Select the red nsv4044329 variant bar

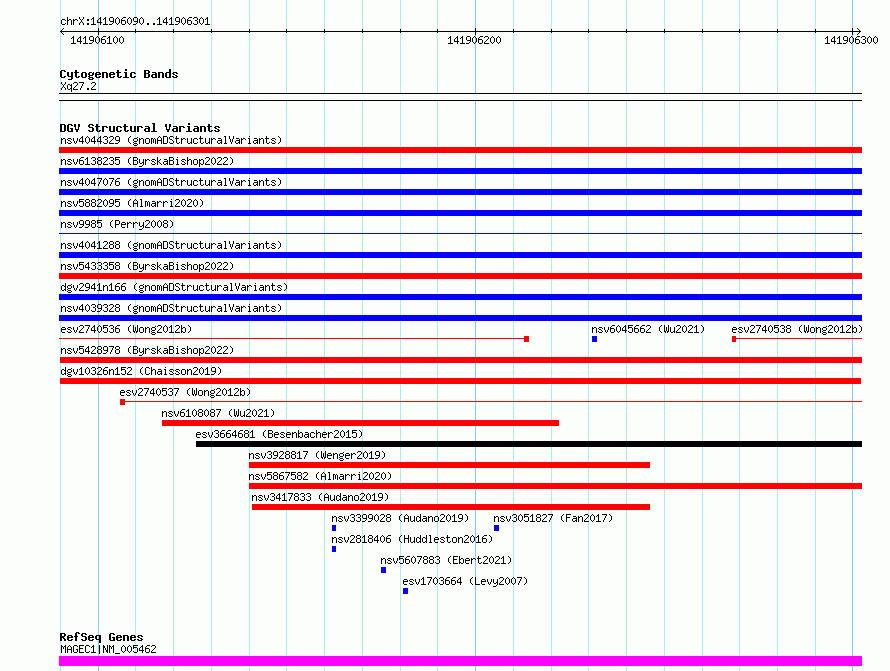coord(460,150)
